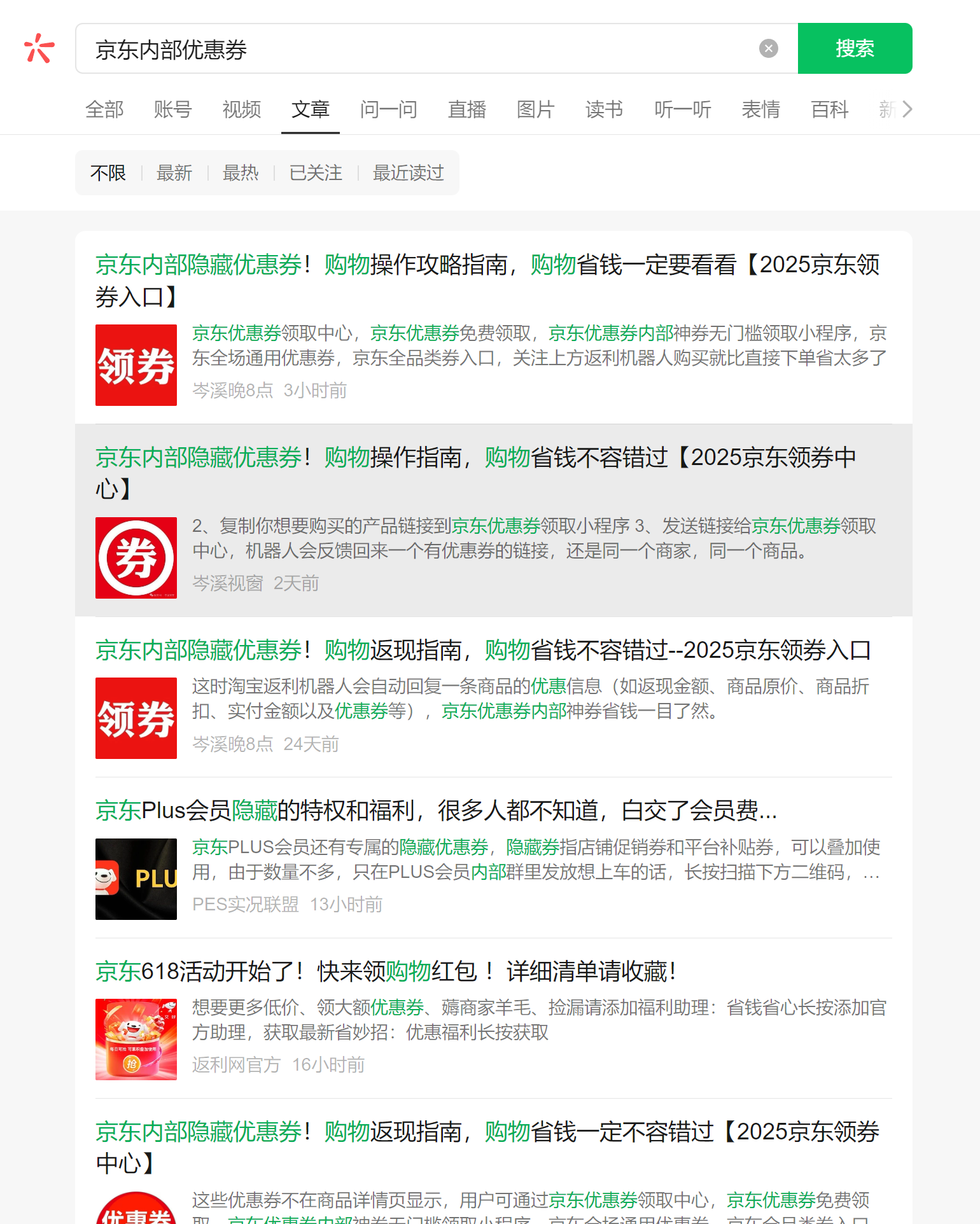This screenshot has height=1224, width=980.
Task: Open the 问一问 tab
Action: pos(389,109)
